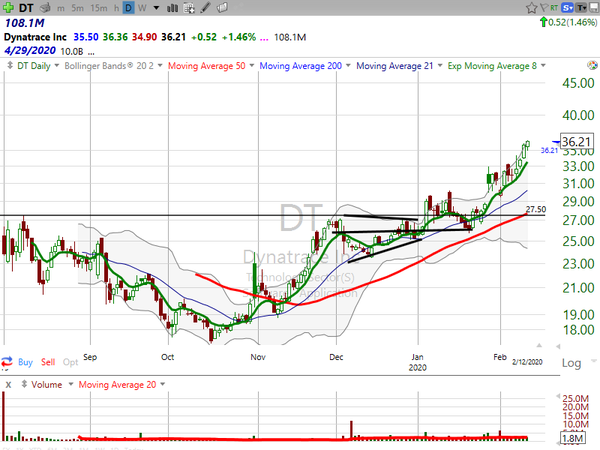
Task: Click the Sell button
Action: (x=48, y=362)
